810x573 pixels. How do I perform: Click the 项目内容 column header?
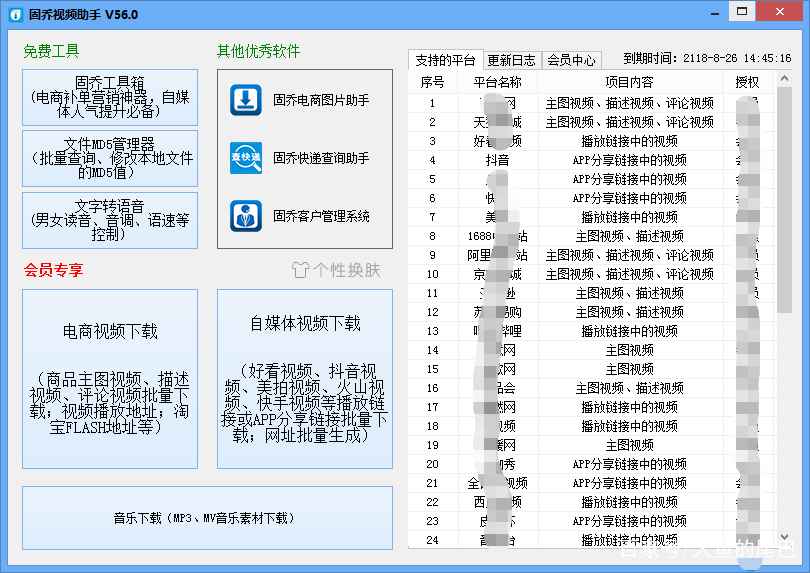(629, 82)
